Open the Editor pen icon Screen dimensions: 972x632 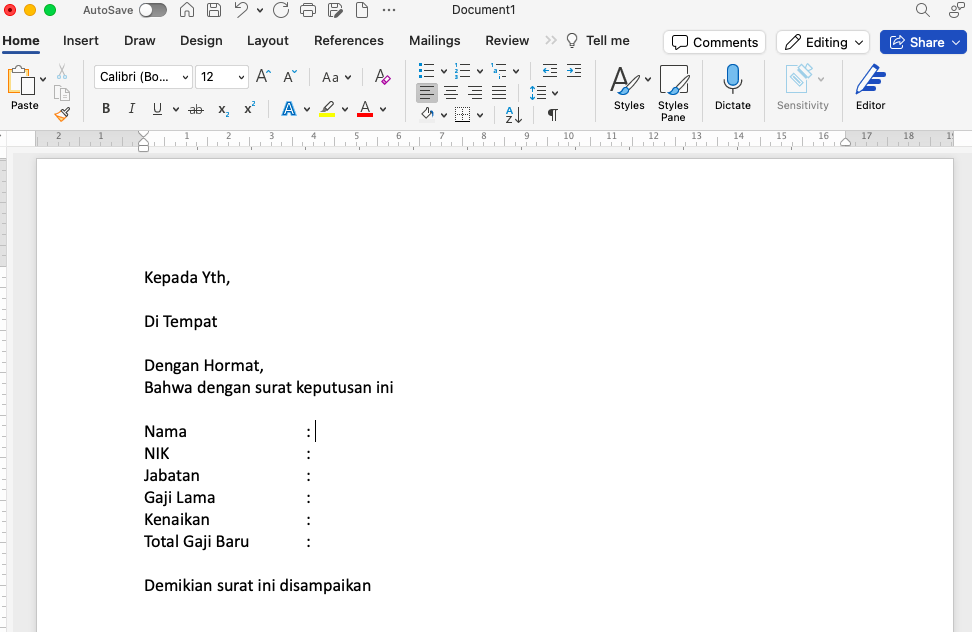pos(870,88)
